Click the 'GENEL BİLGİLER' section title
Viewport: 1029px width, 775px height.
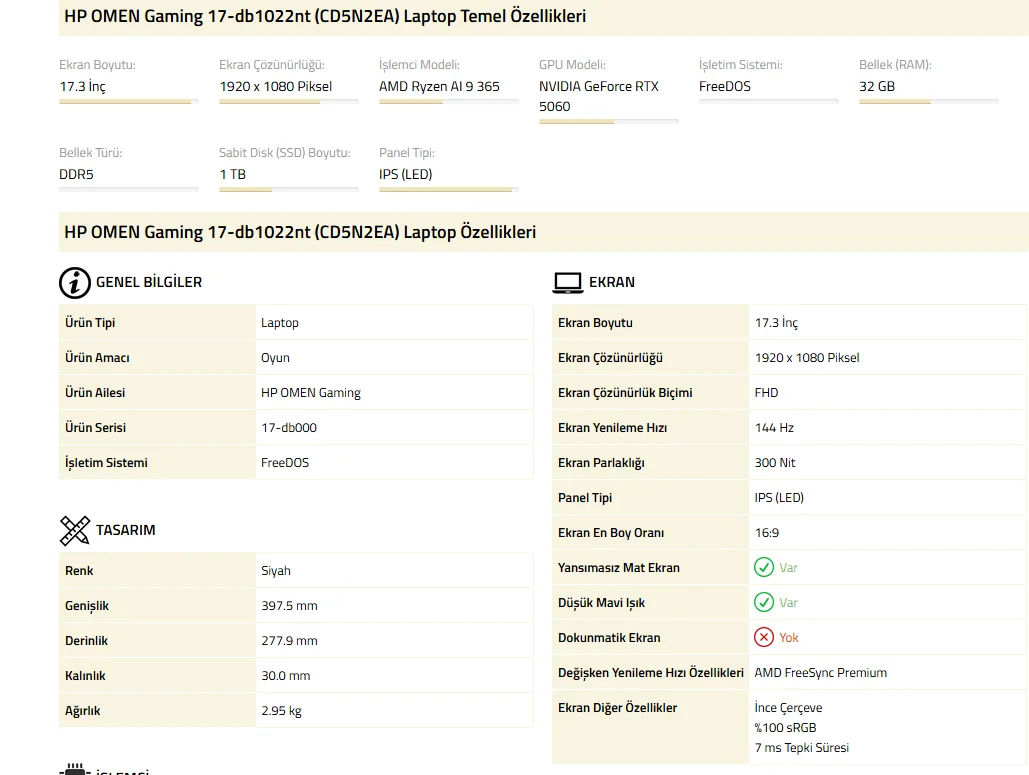click(x=149, y=283)
